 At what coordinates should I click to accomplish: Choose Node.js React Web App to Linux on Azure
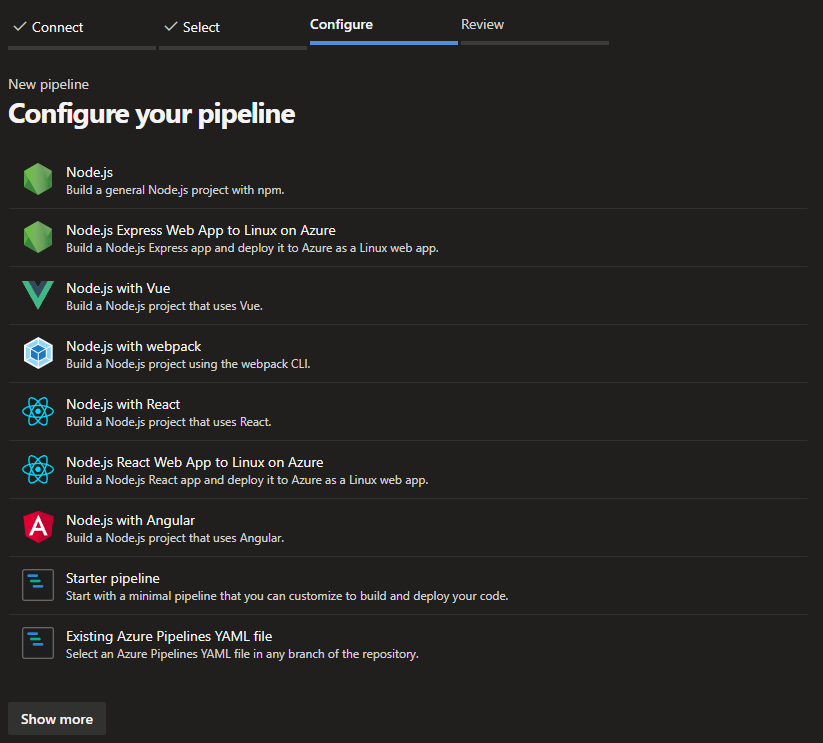click(195, 462)
